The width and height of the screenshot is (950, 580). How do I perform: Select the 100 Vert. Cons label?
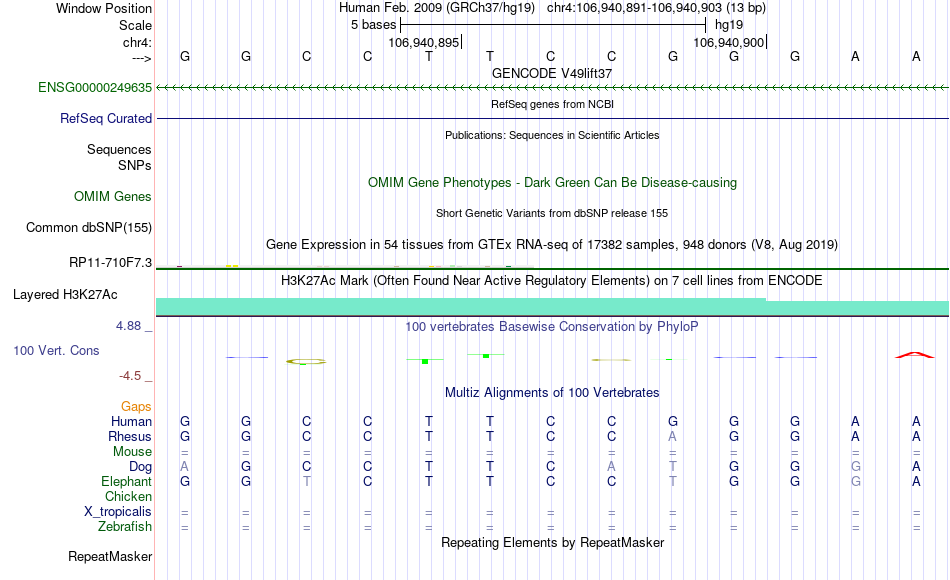coord(56,350)
